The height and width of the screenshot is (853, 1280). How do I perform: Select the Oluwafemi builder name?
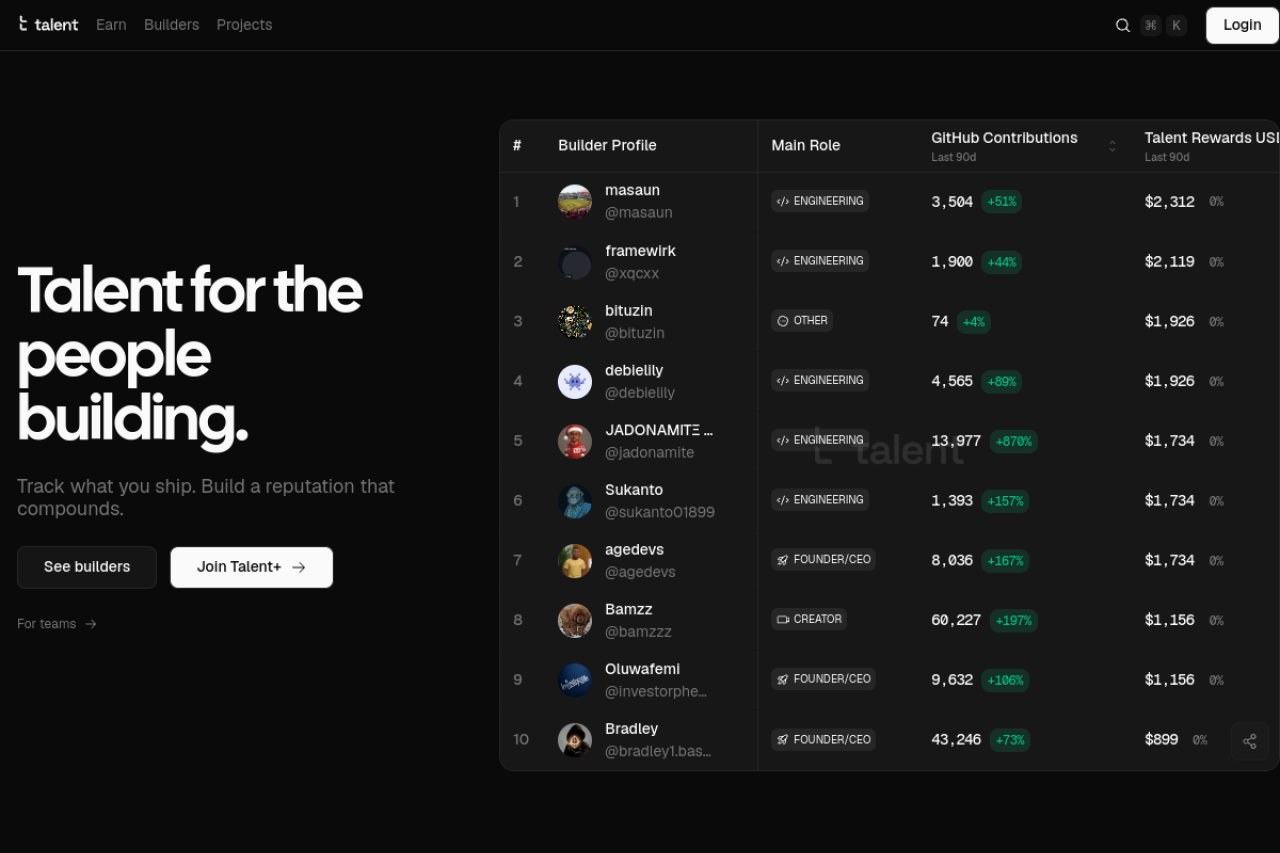point(642,669)
